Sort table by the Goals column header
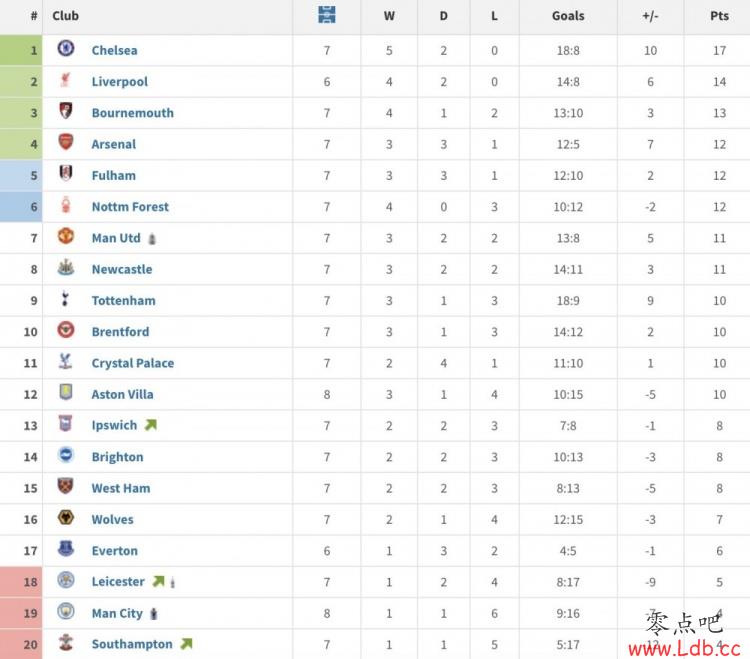Screen dimensions: 750x659 (x=568, y=16)
